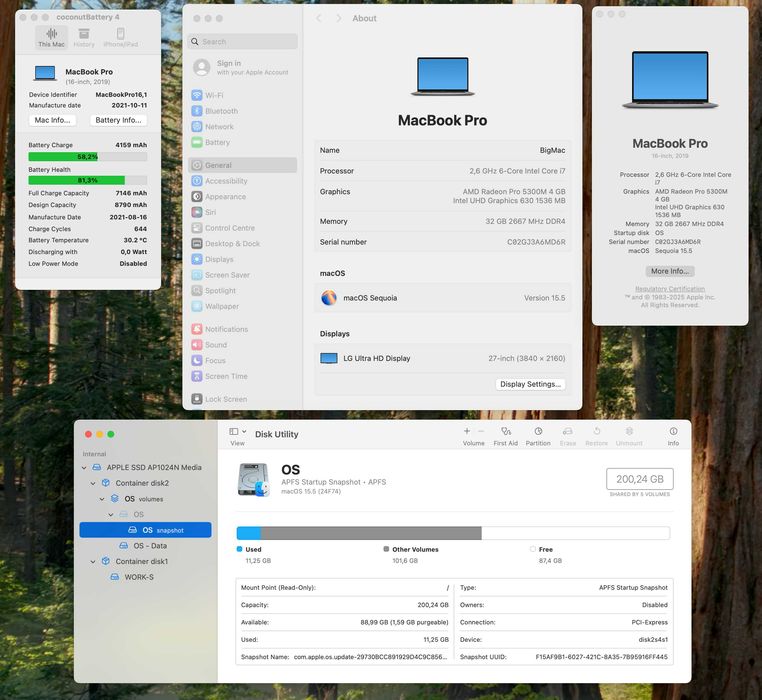Click remove Volume minus button
The width and height of the screenshot is (762, 700).
click(x=481, y=431)
